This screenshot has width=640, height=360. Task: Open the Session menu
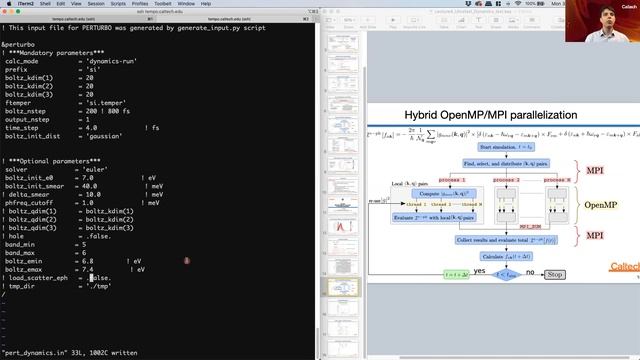point(96,4)
